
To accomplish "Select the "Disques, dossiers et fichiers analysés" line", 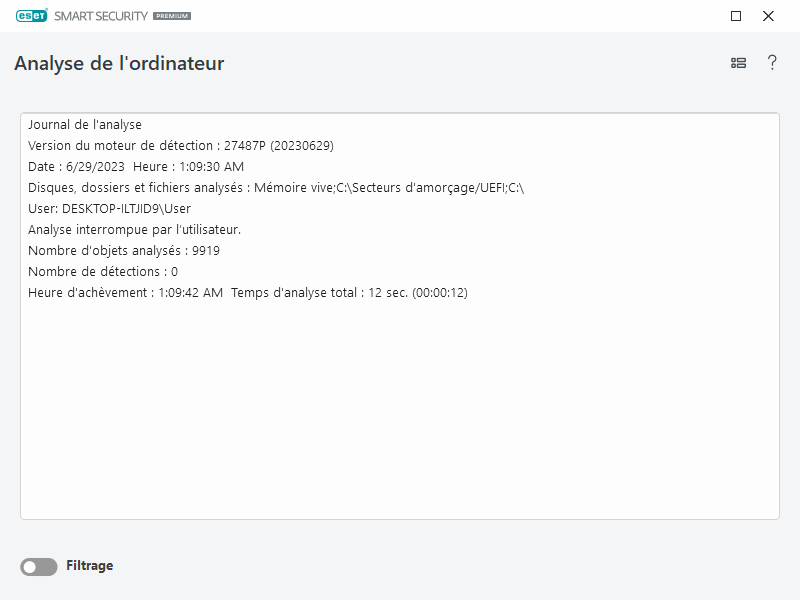I will [276, 188].
